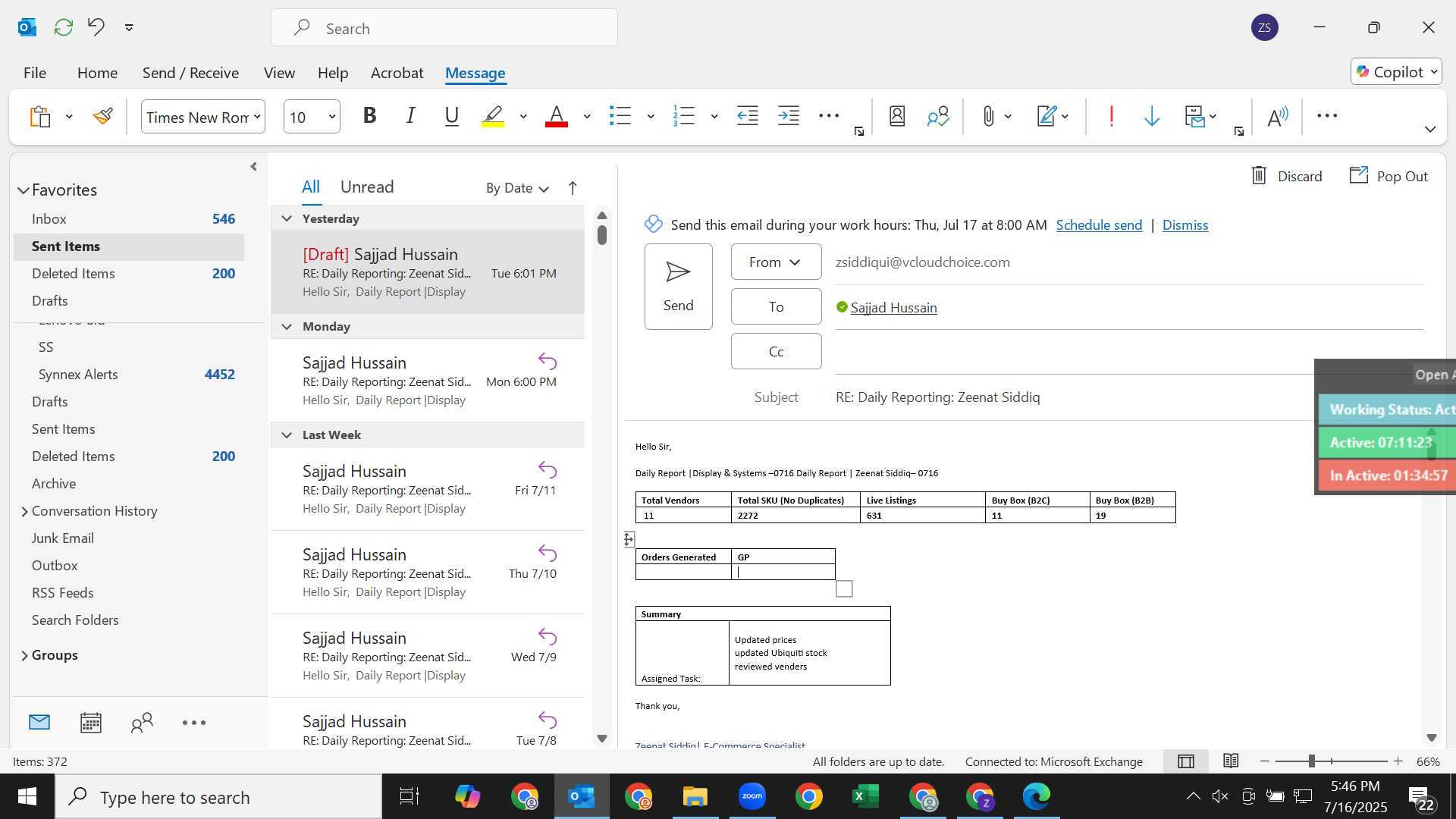Click the Attach File paperclip icon

point(988,116)
